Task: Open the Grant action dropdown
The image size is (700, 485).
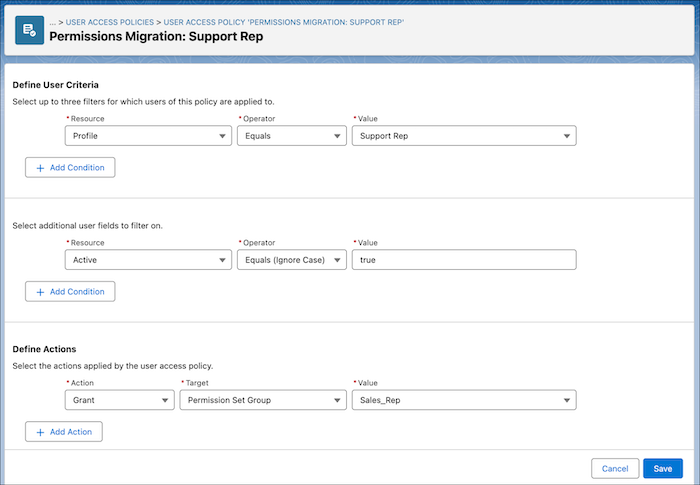Action: pos(120,400)
